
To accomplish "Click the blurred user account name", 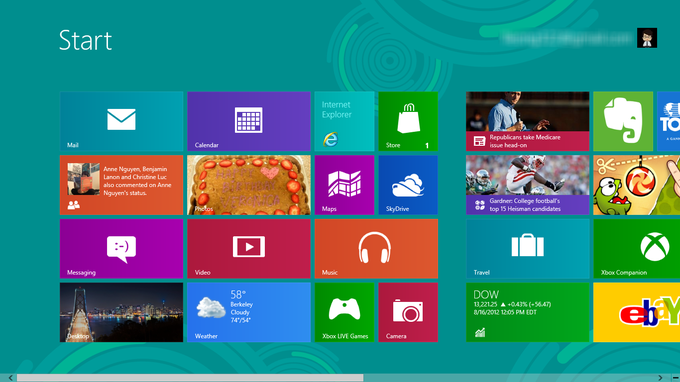I will click(x=566, y=38).
